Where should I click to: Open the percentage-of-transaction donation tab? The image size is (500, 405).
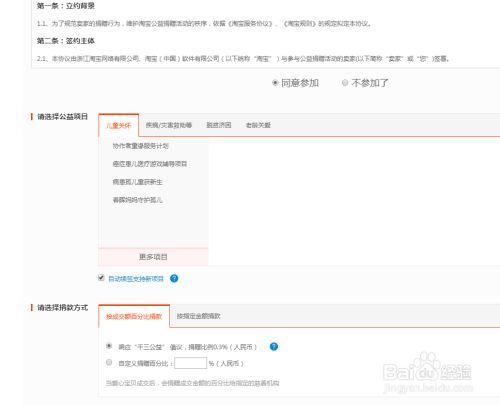pos(134,316)
